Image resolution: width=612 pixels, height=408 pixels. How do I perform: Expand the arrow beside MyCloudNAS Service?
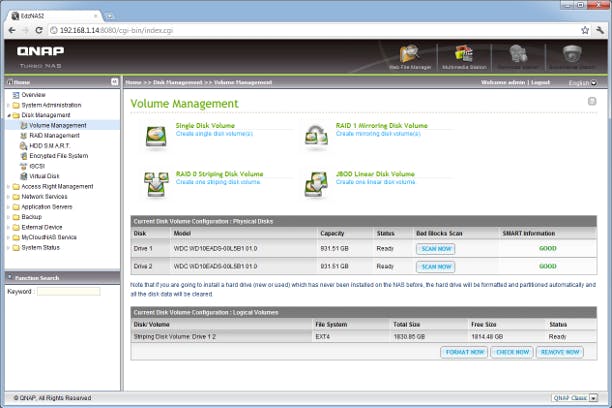(x=9, y=237)
